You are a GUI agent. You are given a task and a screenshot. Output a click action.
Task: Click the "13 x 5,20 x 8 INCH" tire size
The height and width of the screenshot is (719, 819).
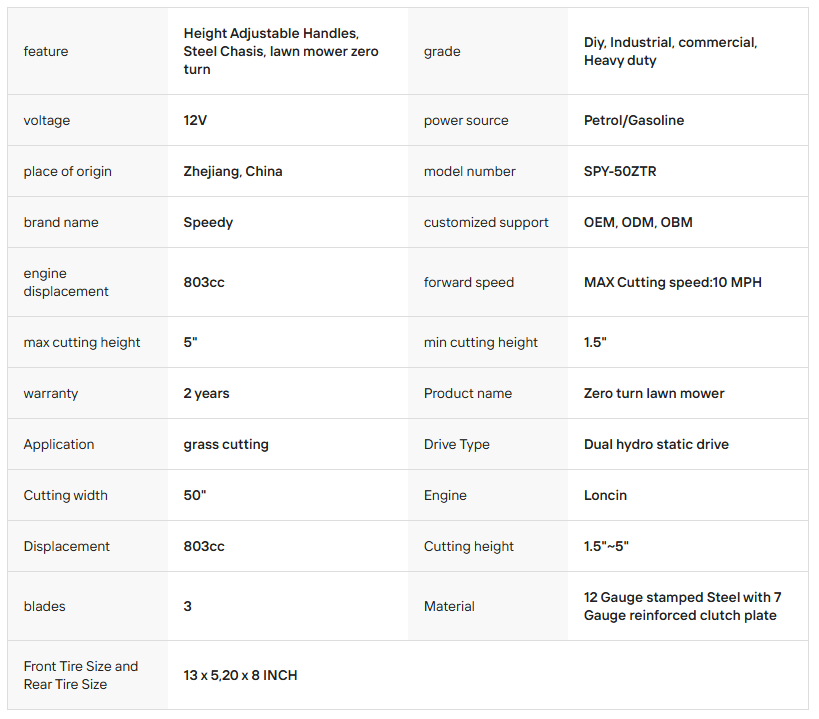pyautogui.click(x=240, y=675)
